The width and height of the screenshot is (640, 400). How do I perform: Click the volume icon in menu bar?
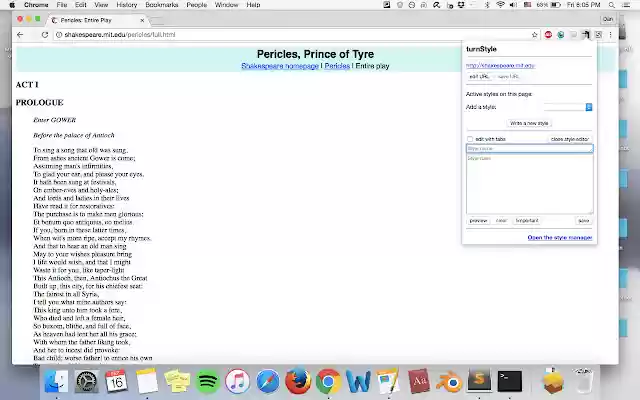coord(513,5)
